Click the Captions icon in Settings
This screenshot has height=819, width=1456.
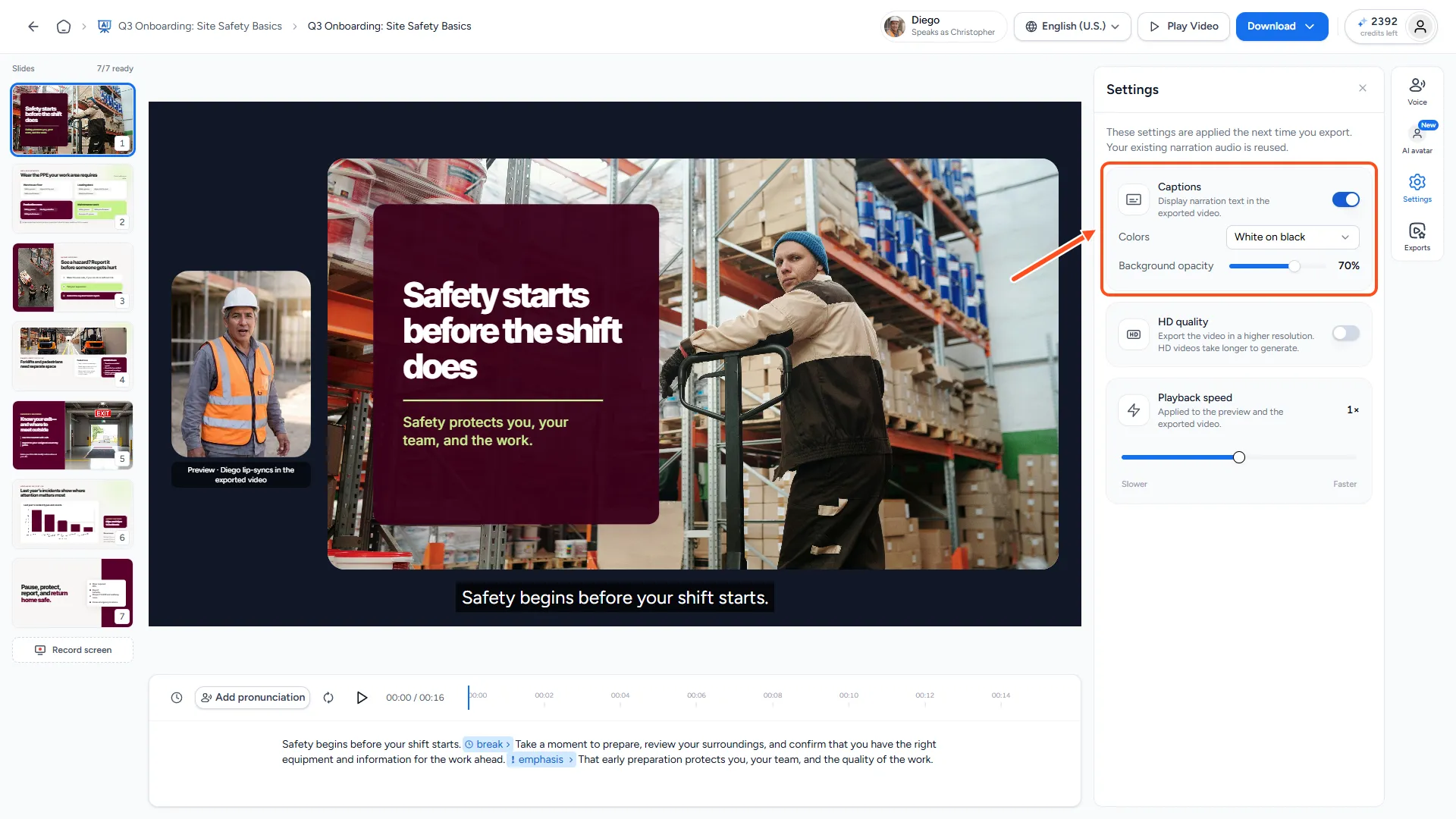(x=1134, y=199)
